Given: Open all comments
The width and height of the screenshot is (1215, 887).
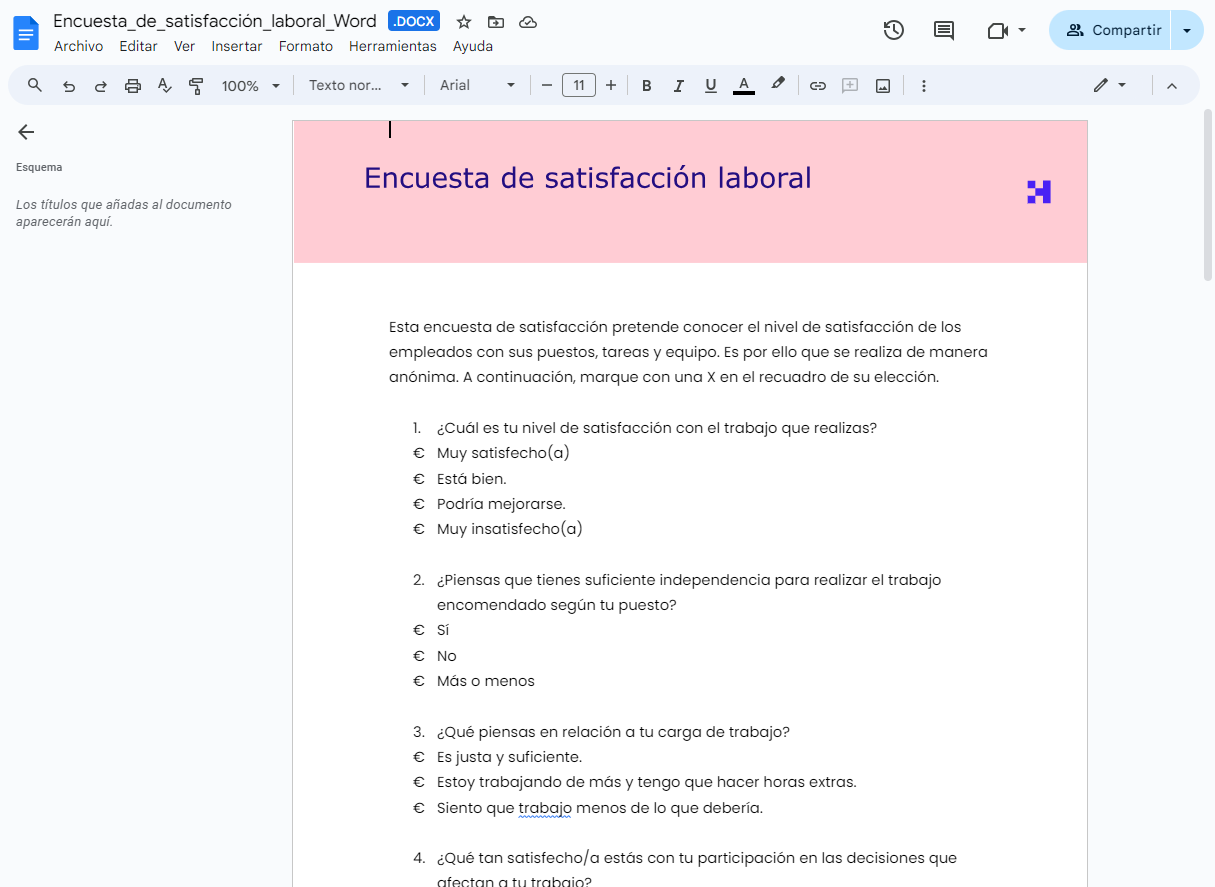Looking at the screenshot, I should (943, 30).
